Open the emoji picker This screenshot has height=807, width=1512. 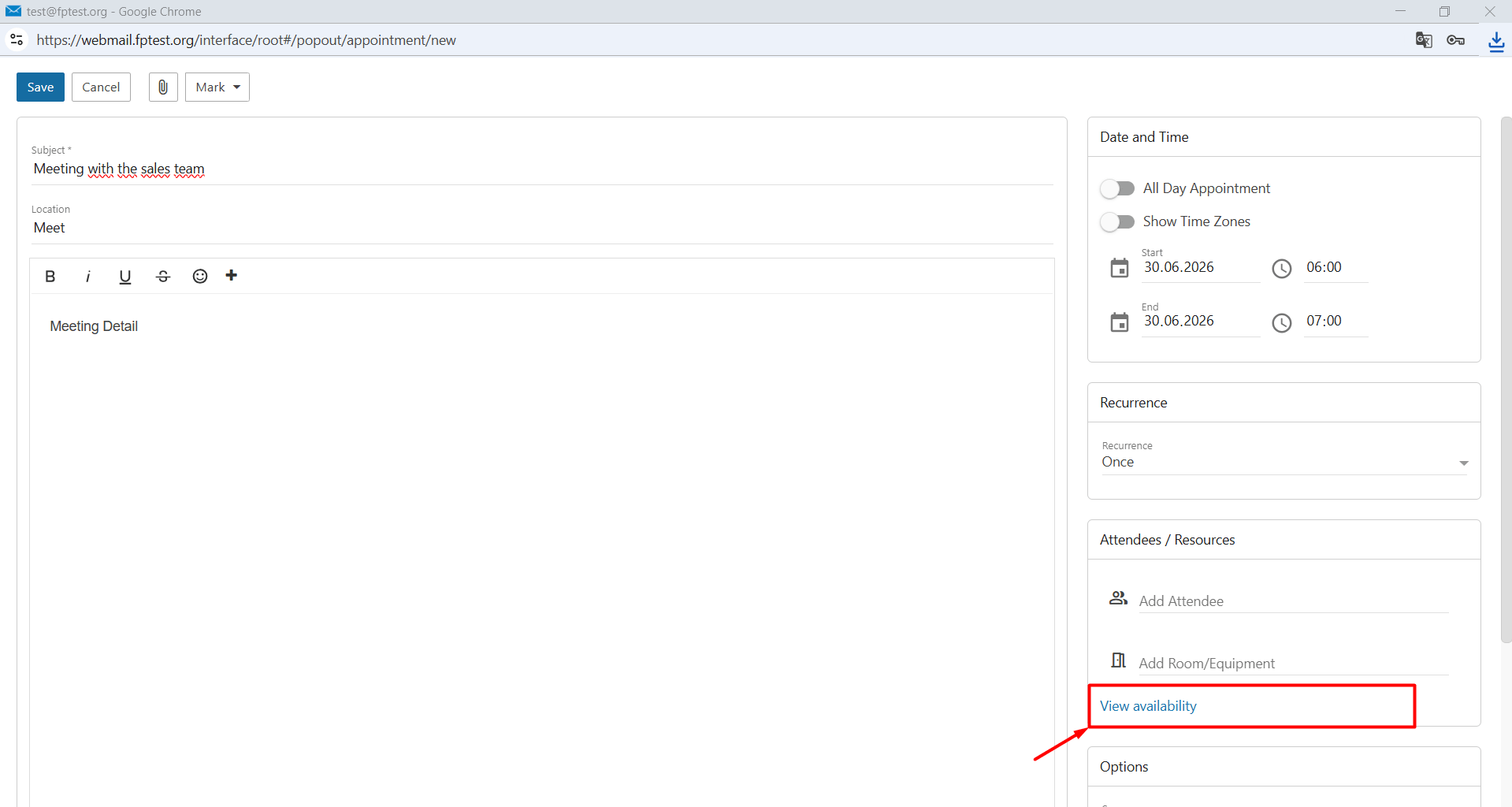[x=200, y=276]
